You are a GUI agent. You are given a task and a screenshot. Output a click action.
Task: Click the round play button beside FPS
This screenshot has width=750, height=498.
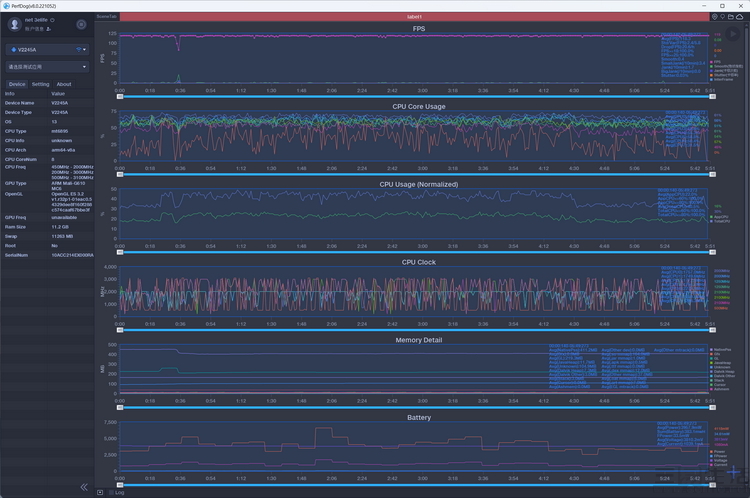(x=732, y=34)
